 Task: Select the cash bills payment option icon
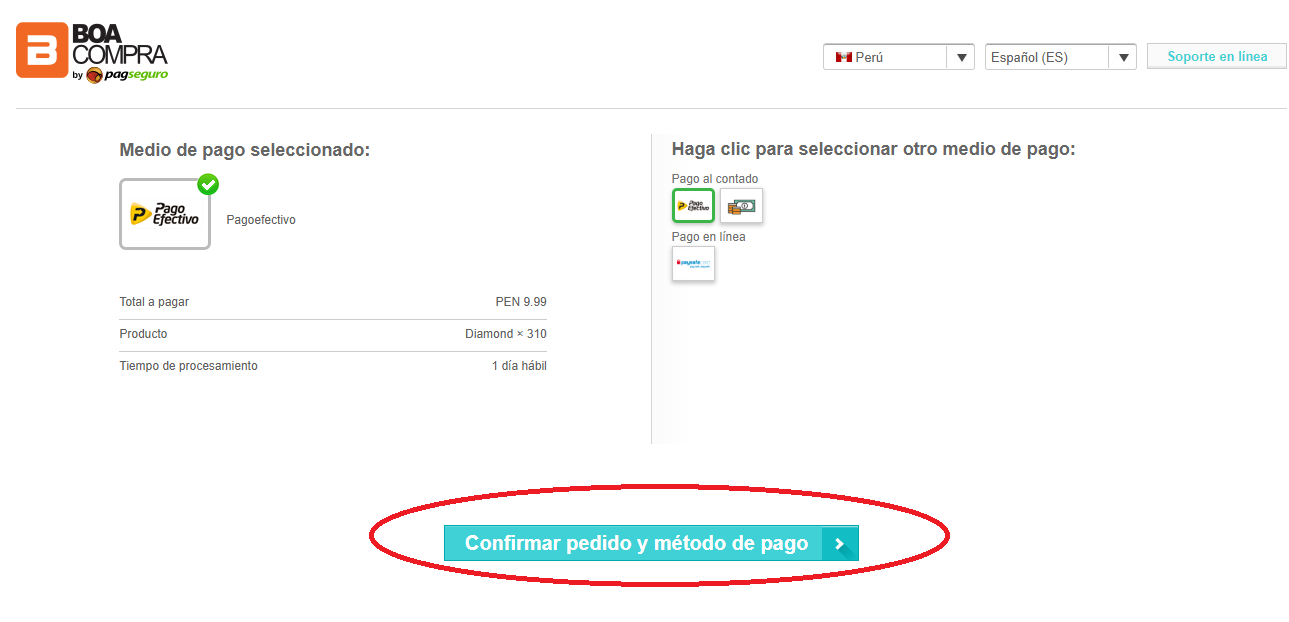coord(741,205)
